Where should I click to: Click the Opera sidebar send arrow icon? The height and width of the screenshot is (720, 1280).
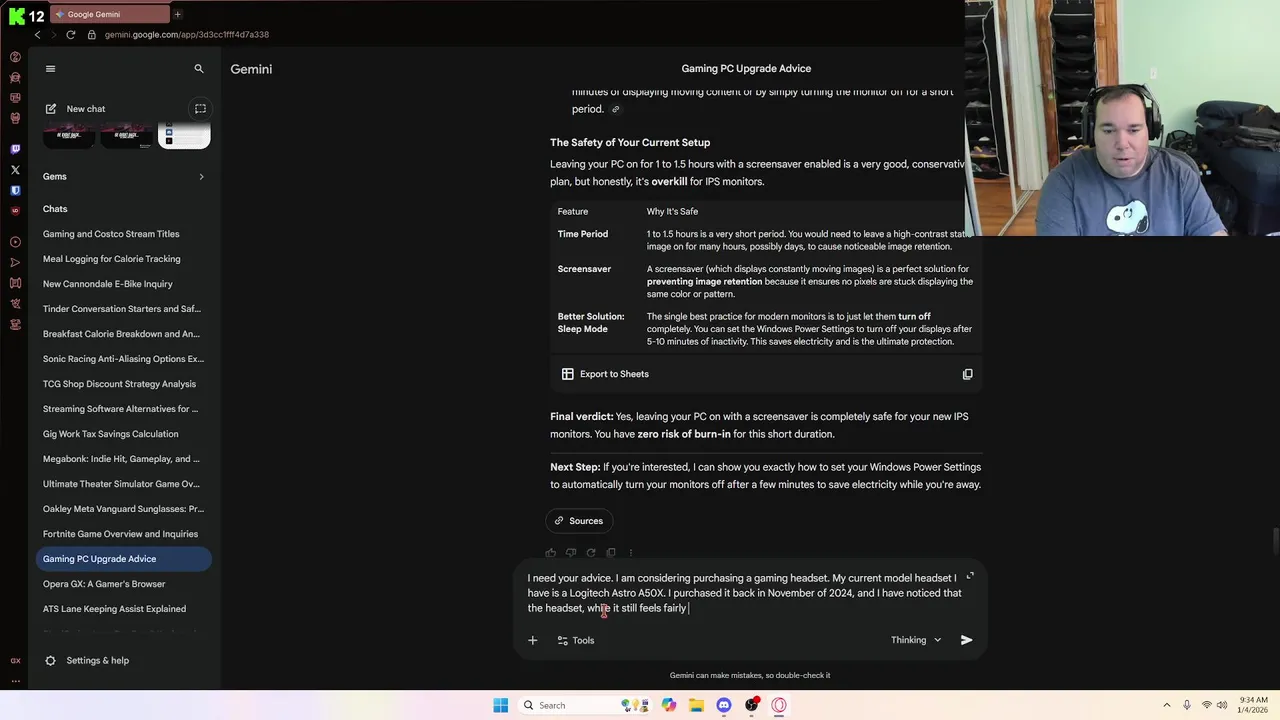pyautogui.click(x=15, y=262)
